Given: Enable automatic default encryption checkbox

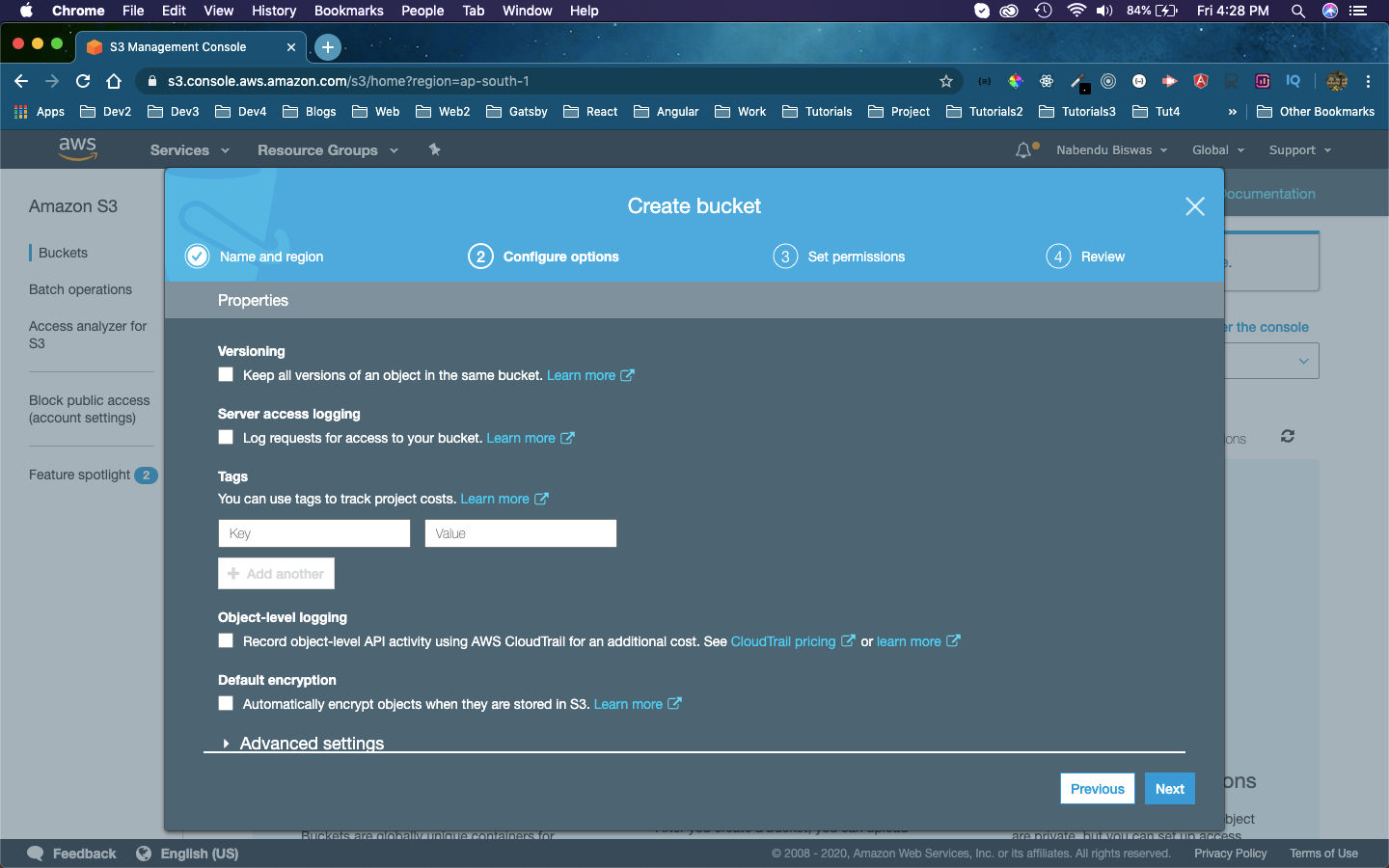Looking at the screenshot, I should (x=226, y=703).
